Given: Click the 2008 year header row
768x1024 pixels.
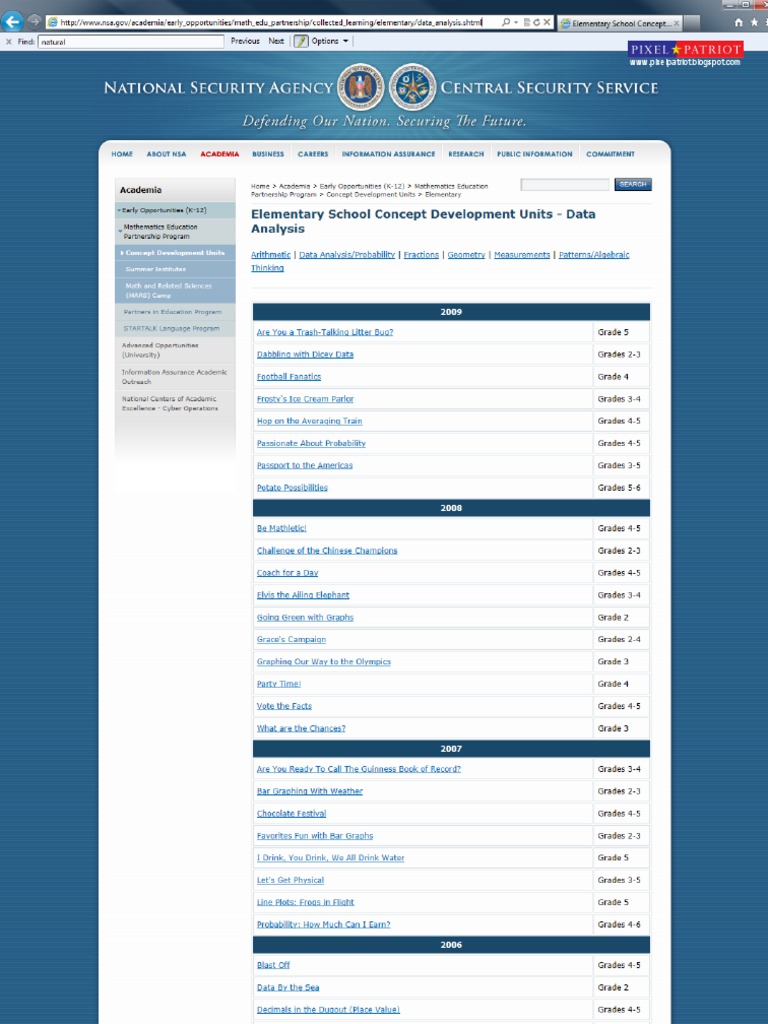Looking at the screenshot, I should point(451,508).
